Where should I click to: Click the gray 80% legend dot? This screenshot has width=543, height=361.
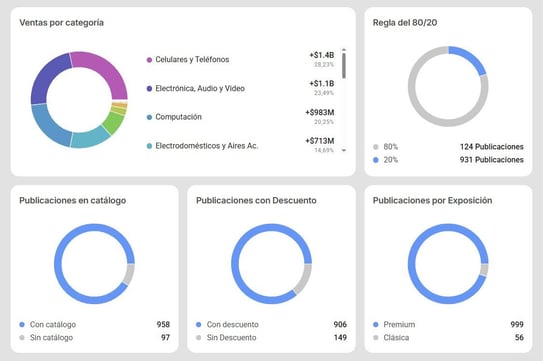(x=376, y=147)
